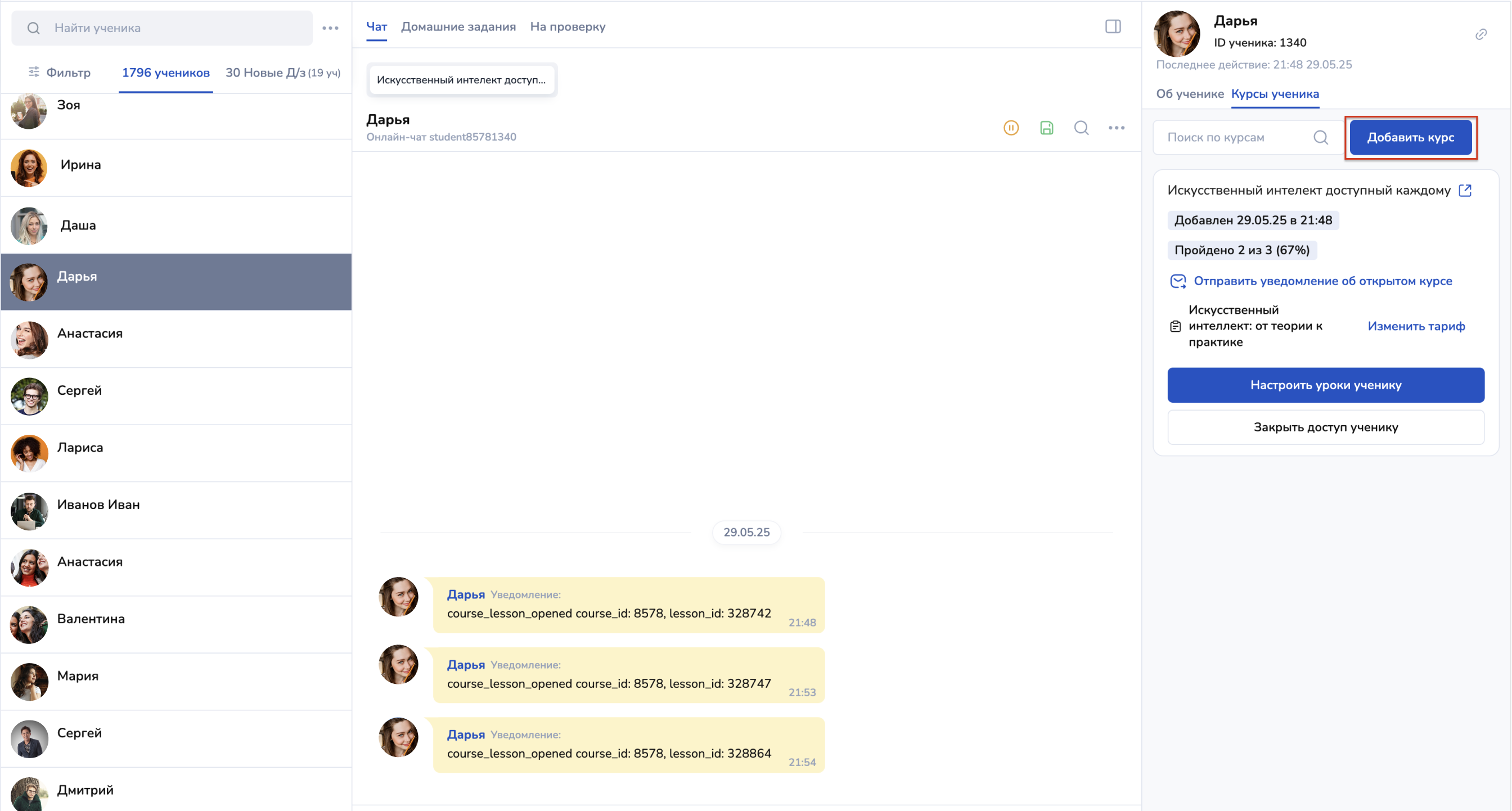
Task: Select student Иванов Иван in list
Action: click(98, 504)
